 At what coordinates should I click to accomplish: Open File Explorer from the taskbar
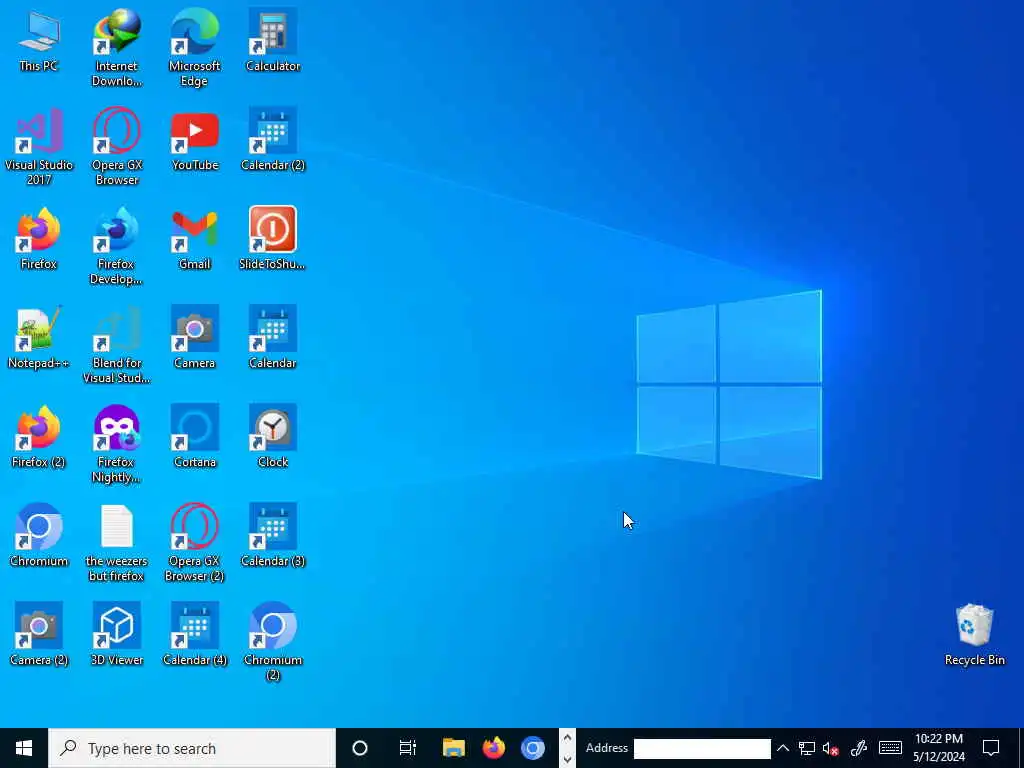(x=453, y=748)
